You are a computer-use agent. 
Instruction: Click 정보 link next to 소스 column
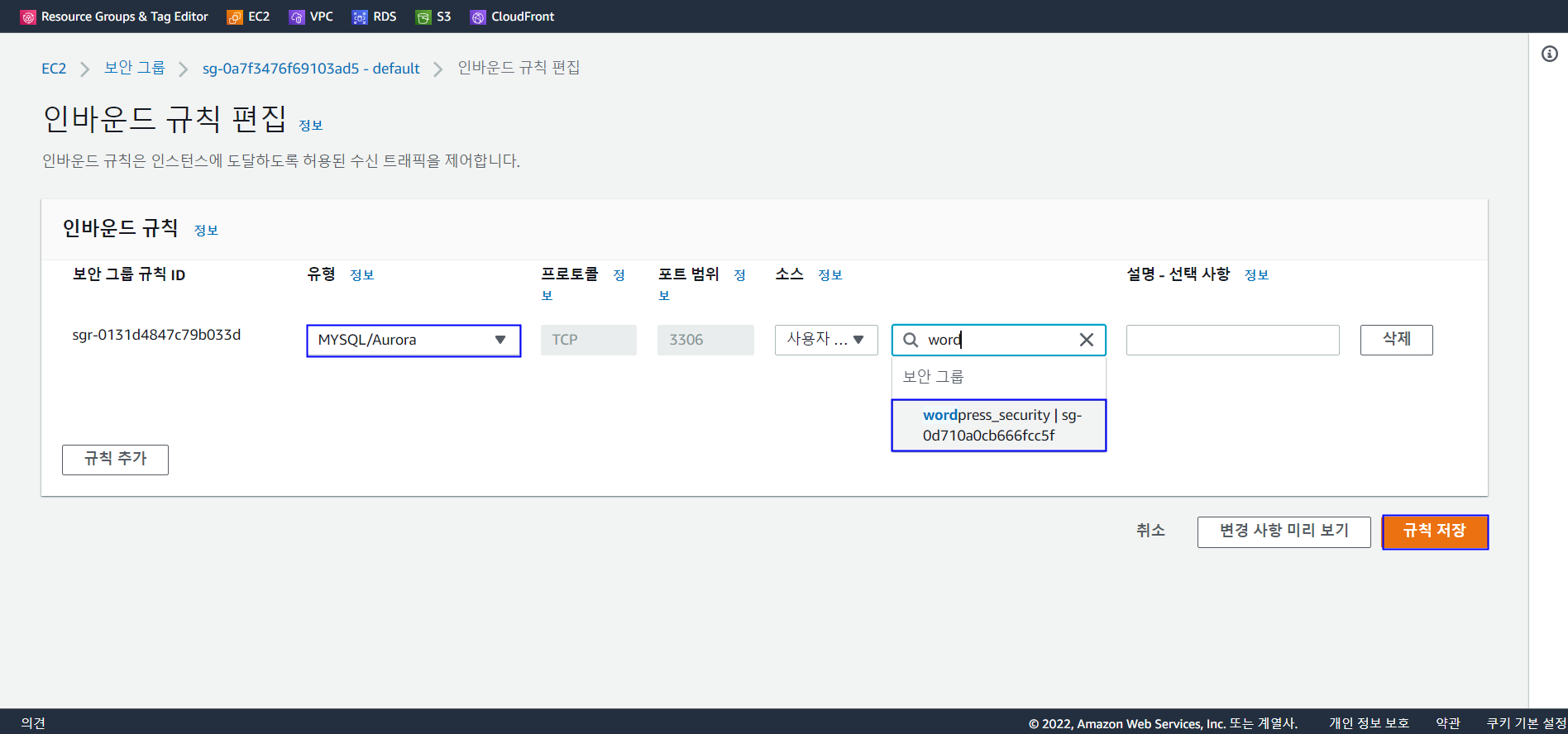[830, 275]
